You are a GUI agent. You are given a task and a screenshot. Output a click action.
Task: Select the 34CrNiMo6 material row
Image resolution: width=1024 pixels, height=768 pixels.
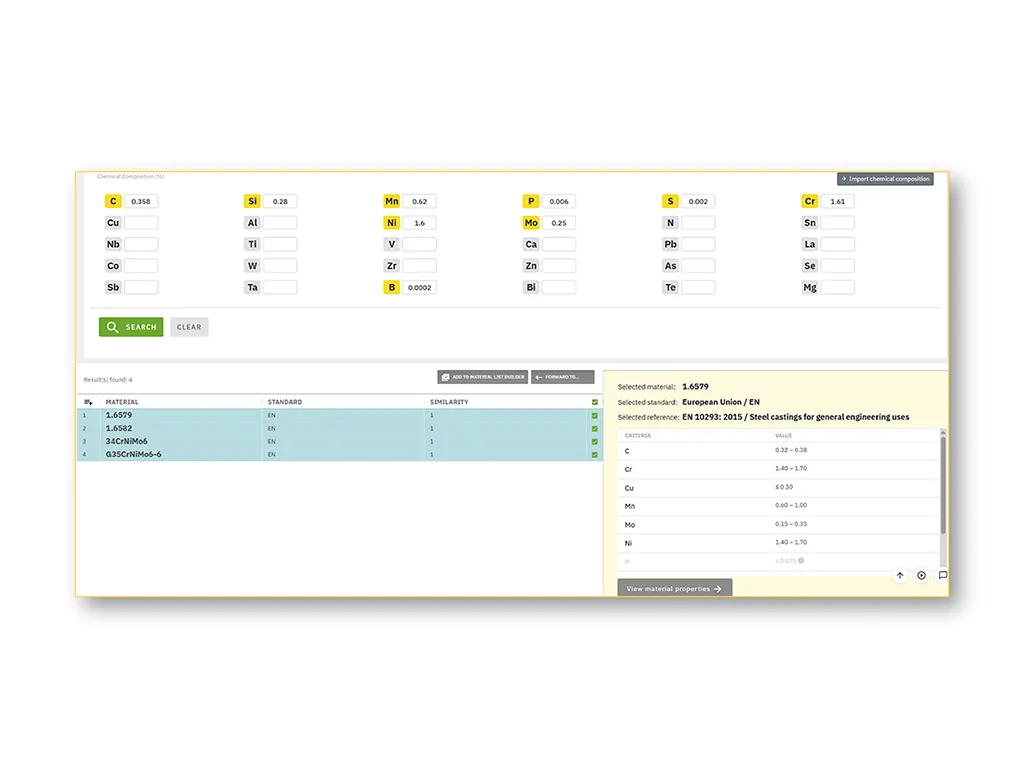(x=127, y=441)
